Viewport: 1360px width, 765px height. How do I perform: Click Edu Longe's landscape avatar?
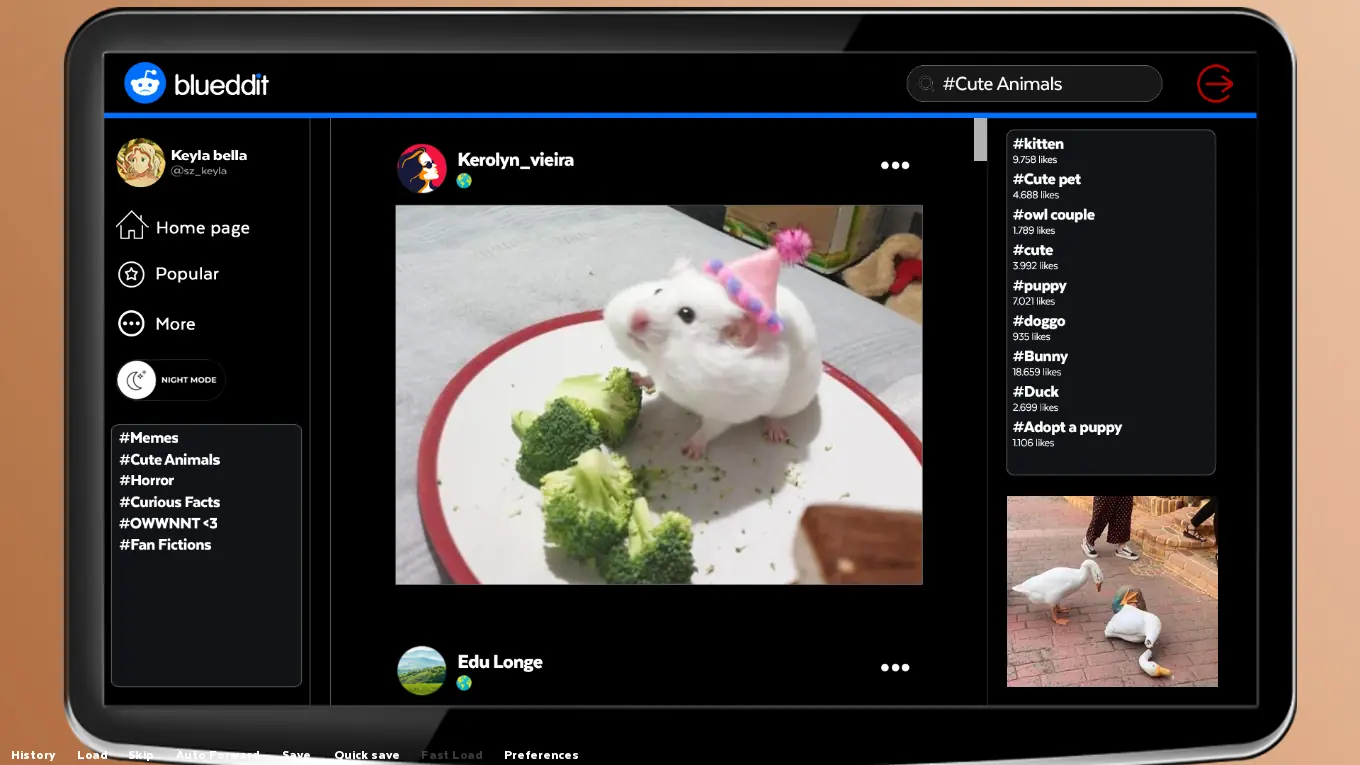[422, 670]
